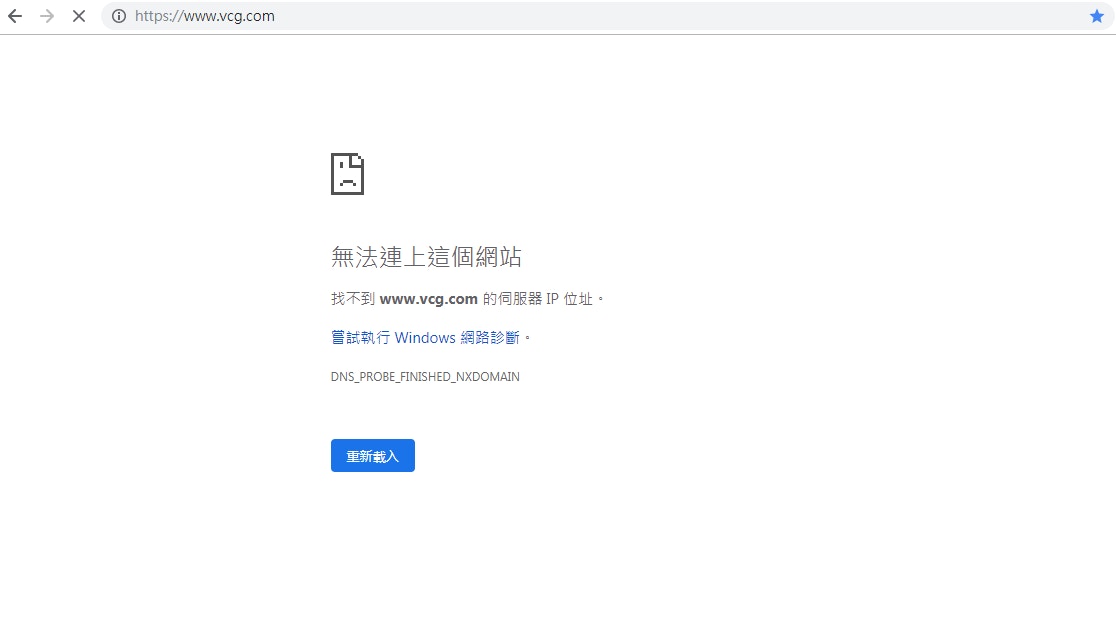The width and height of the screenshot is (1116, 639).
Task: Click the 重新載入 reload button
Action: point(373,455)
